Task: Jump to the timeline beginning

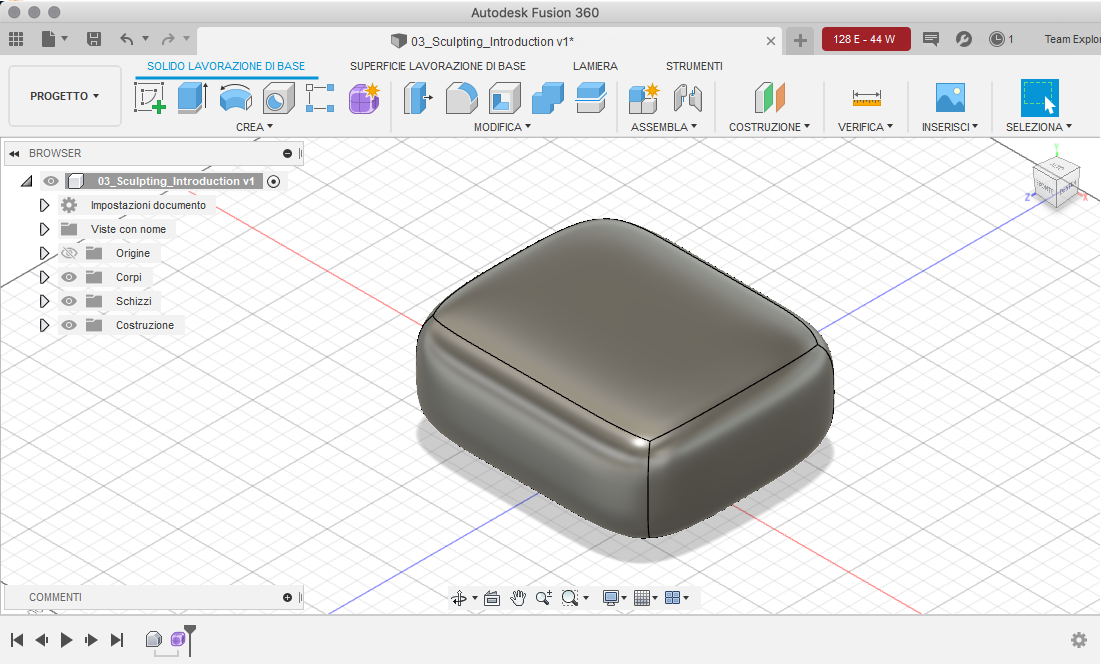Action: click(x=18, y=639)
